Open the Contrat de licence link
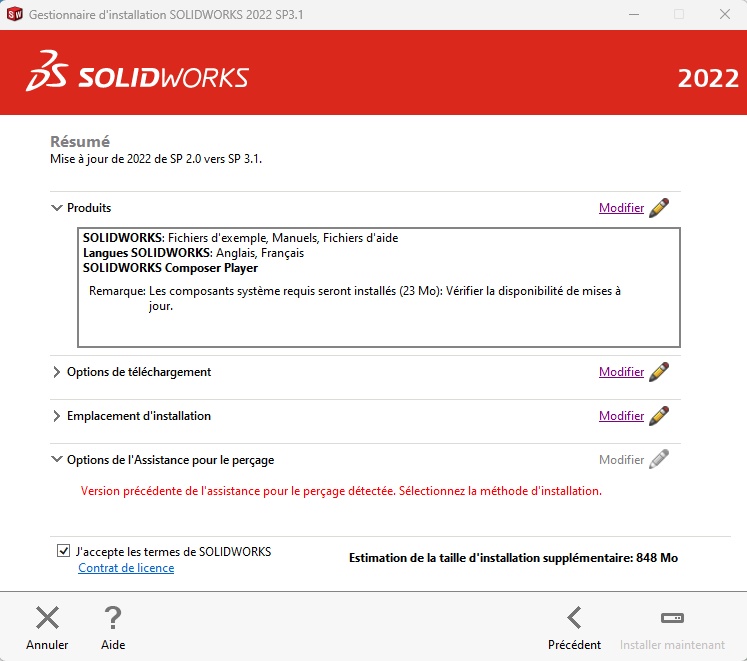 click(x=126, y=568)
